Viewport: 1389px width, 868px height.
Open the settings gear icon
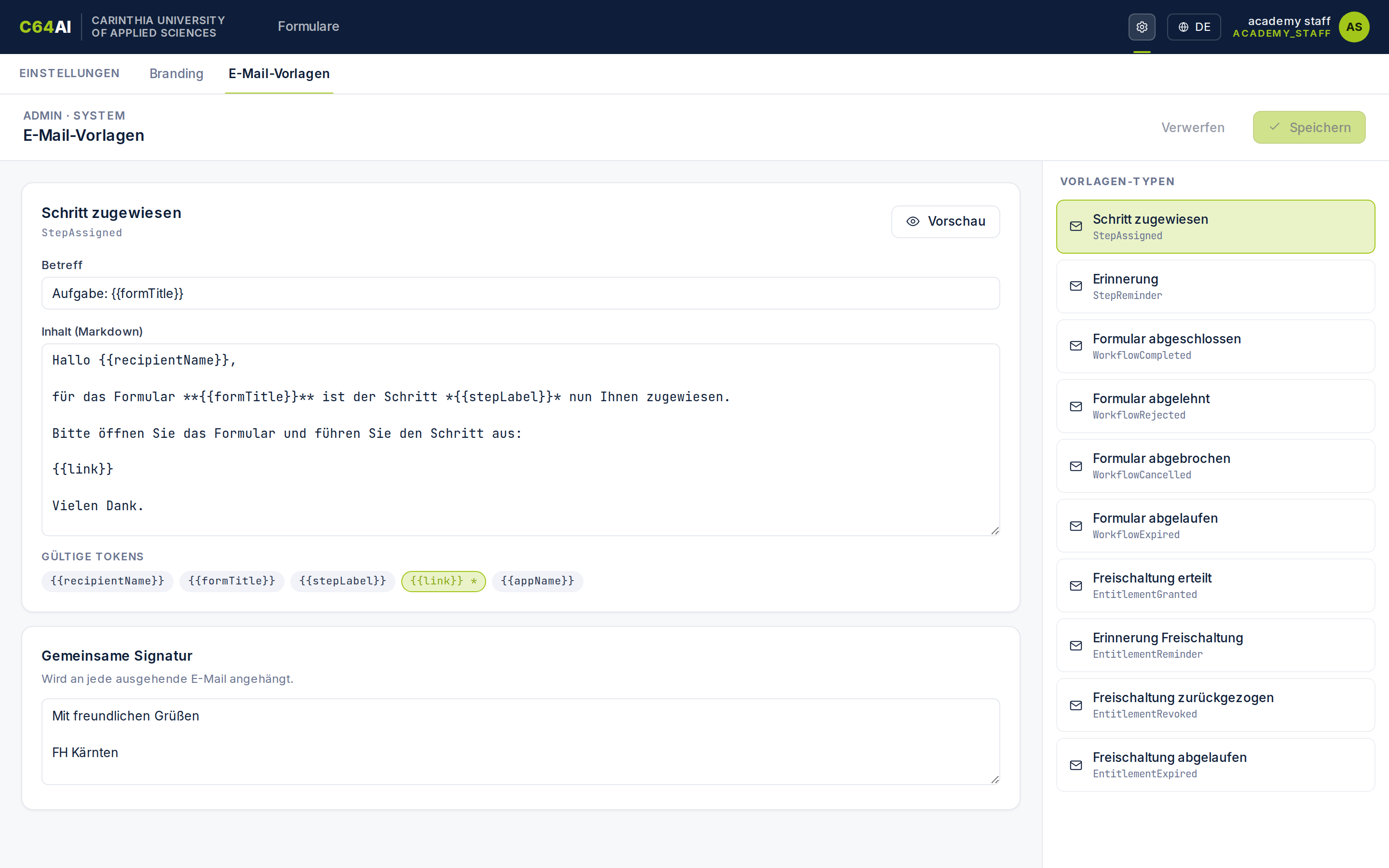pyautogui.click(x=1142, y=27)
